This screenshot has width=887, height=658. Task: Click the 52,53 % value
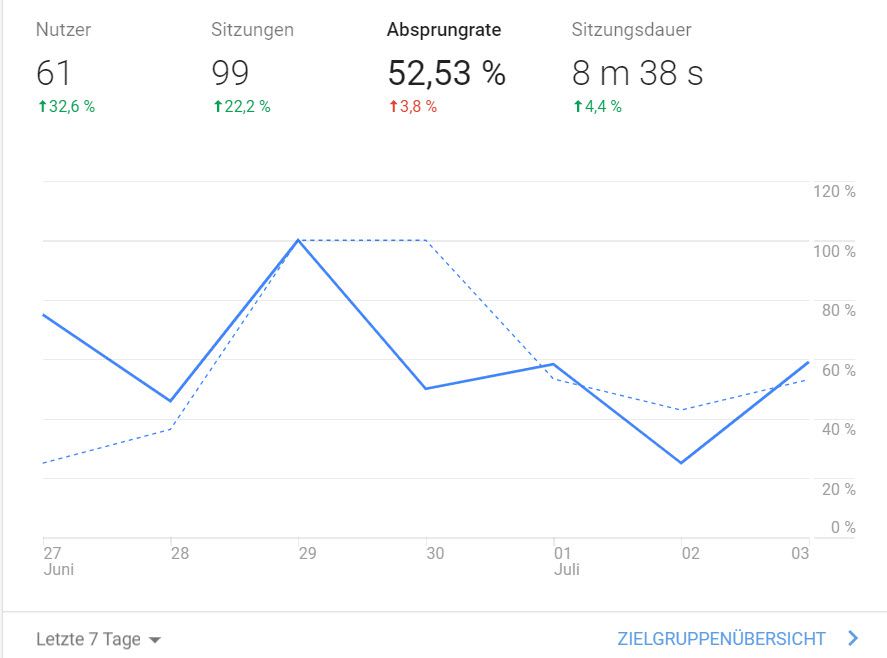coord(447,73)
